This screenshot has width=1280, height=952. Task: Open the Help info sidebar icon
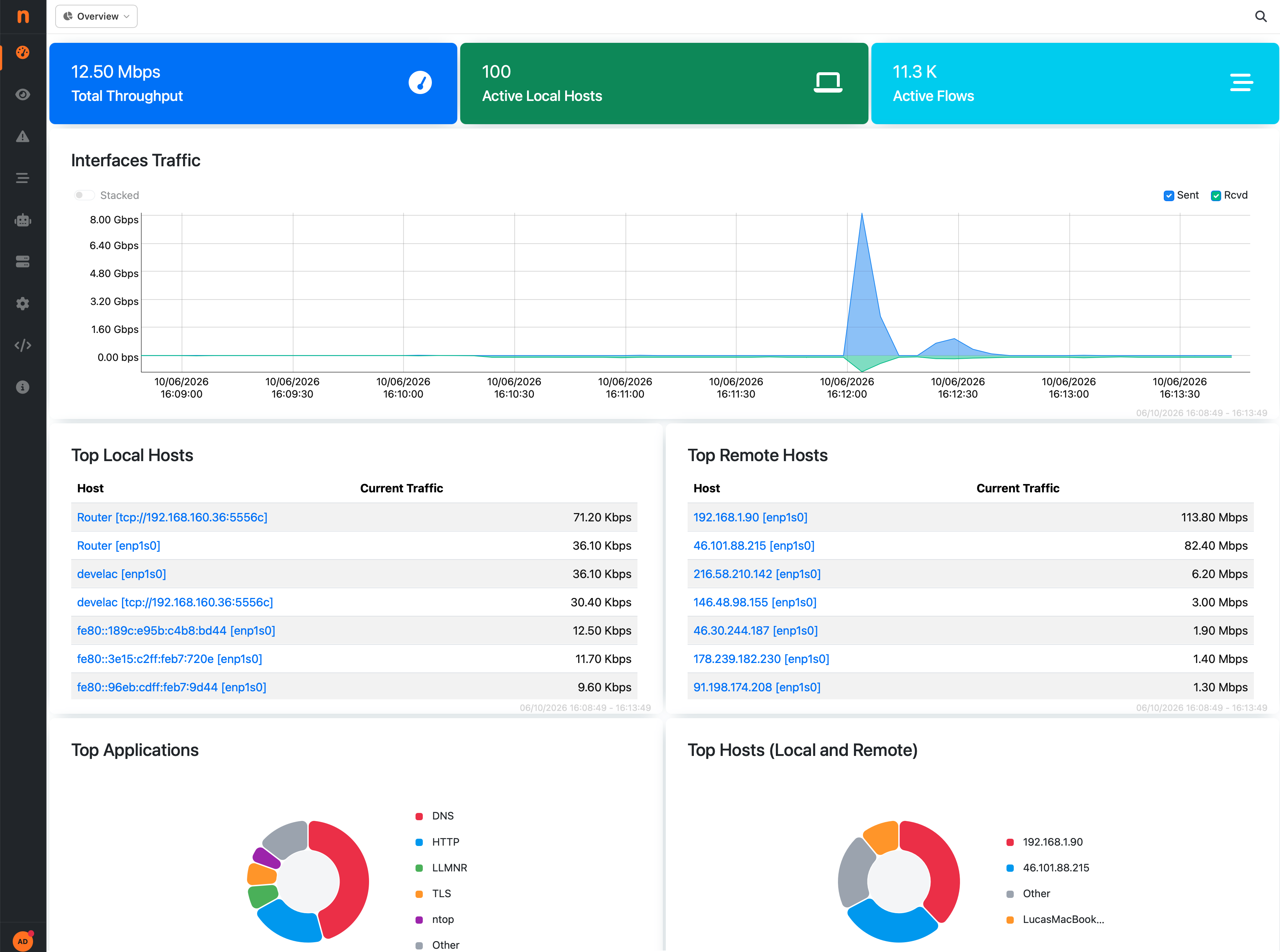coord(23,387)
